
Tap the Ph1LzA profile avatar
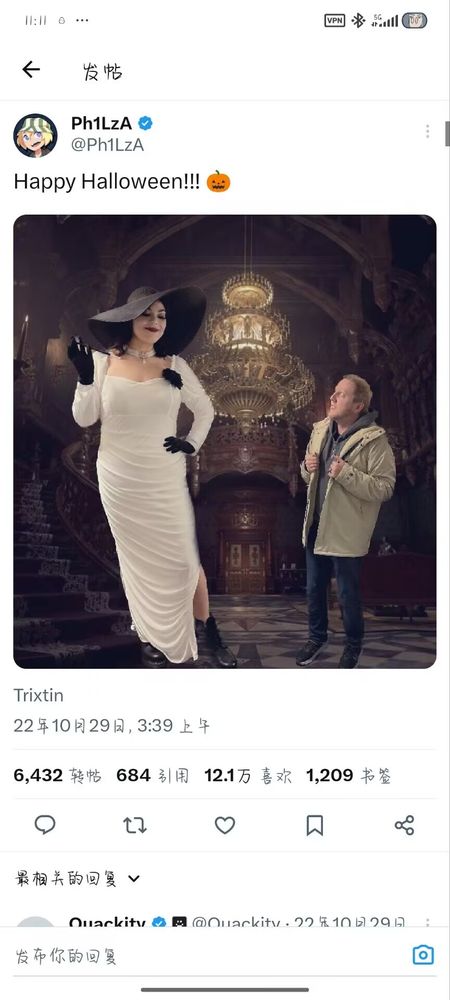click(x=35, y=135)
